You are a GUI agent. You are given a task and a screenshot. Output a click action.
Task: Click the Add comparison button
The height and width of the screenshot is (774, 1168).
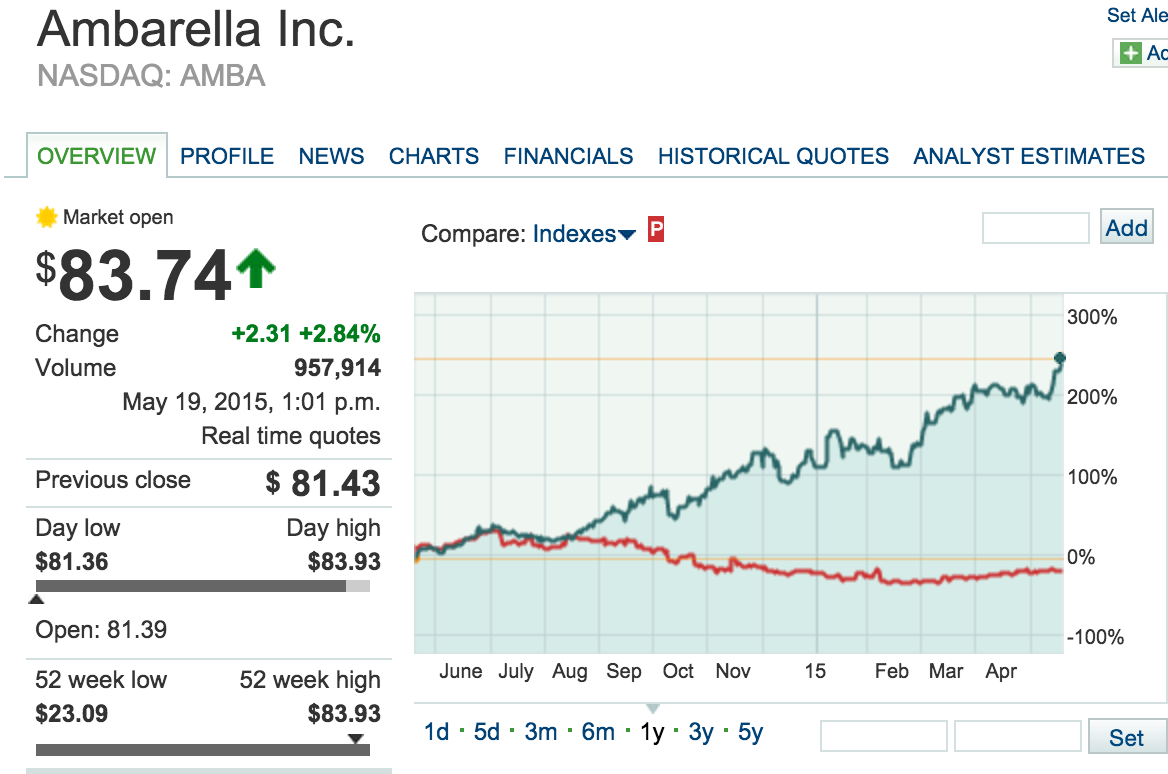point(1126,228)
